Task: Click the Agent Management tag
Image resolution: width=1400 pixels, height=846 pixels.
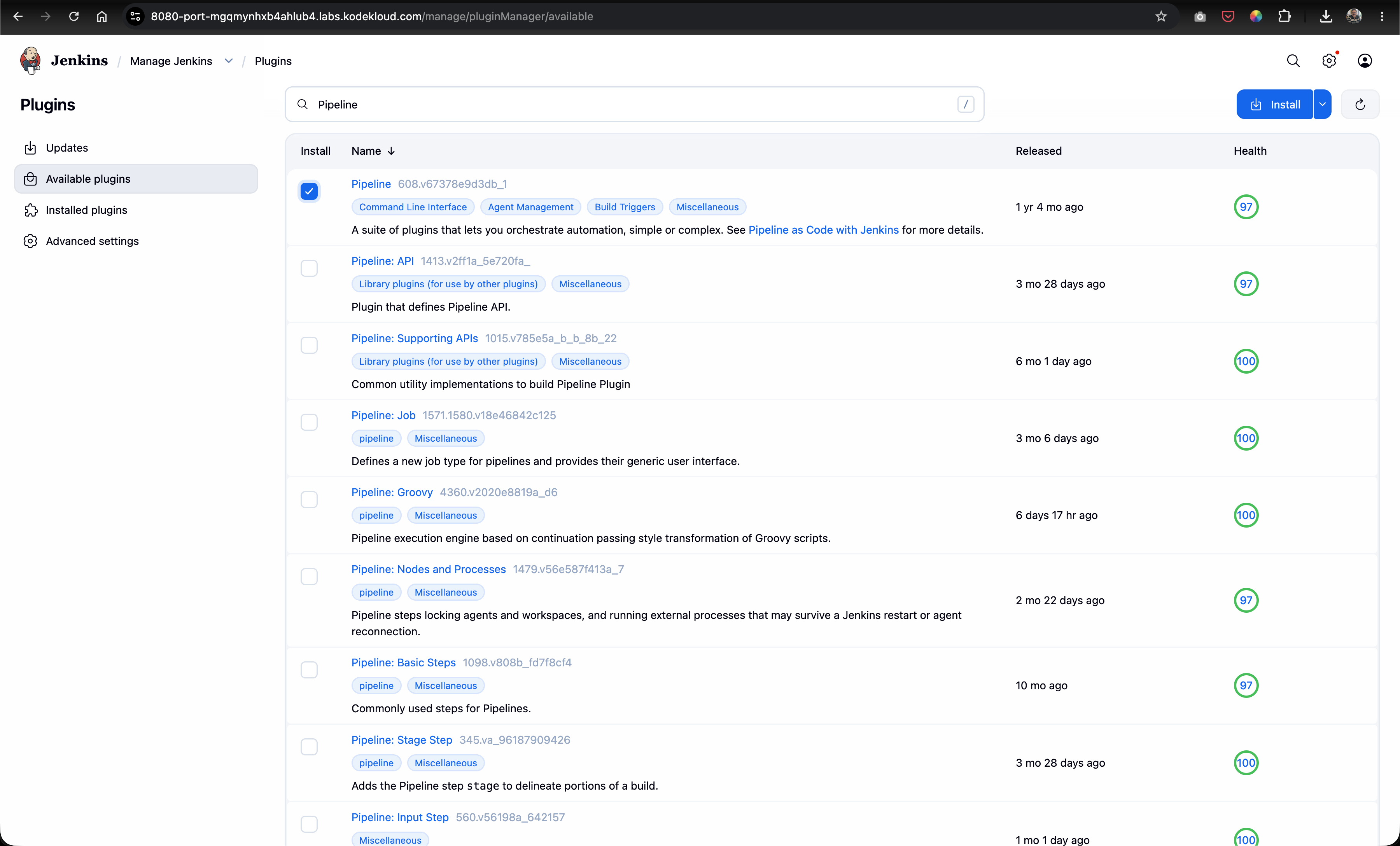Action: pos(531,207)
